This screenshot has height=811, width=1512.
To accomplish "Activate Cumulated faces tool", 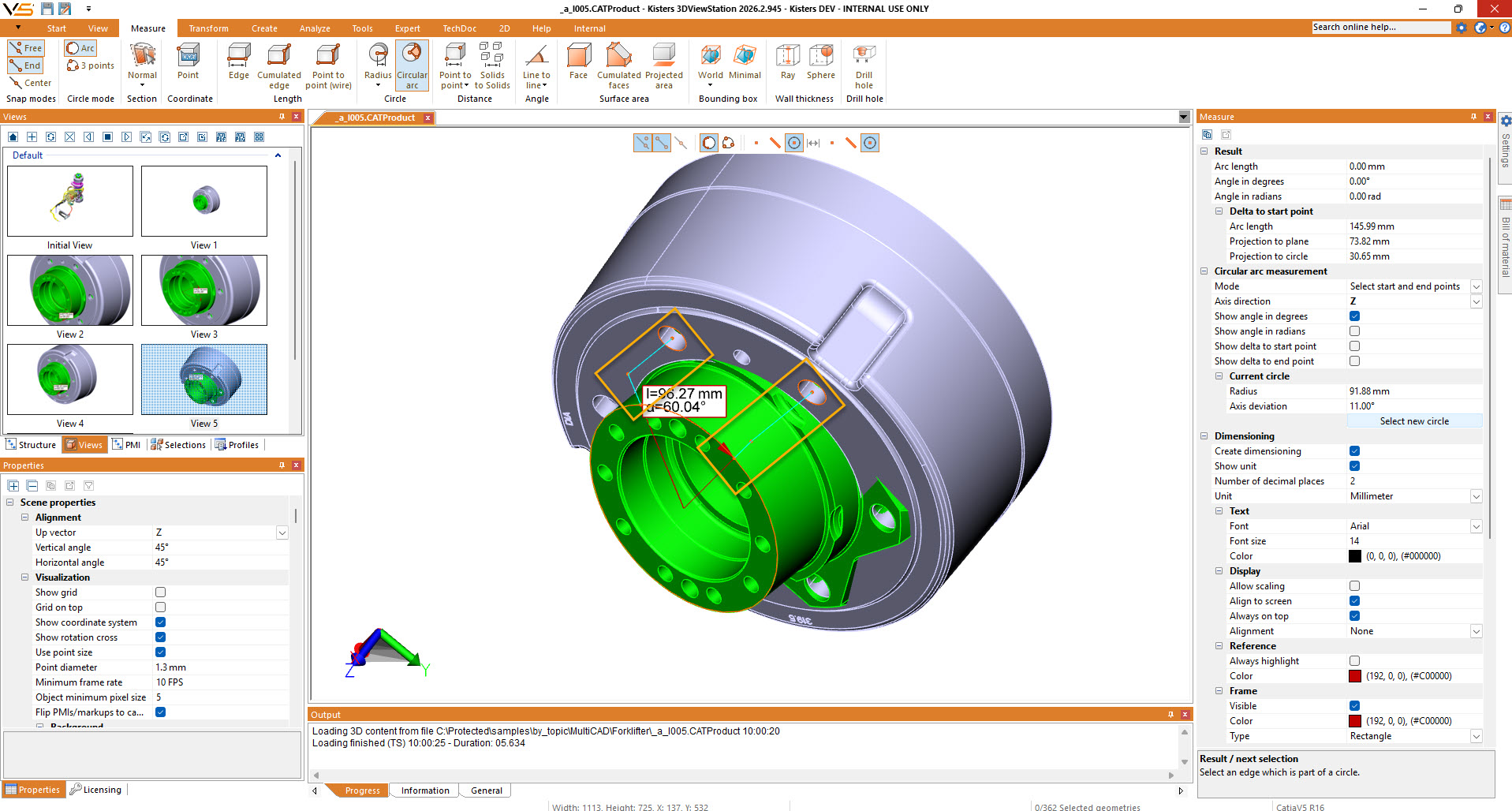I will (x=619, y=65).
